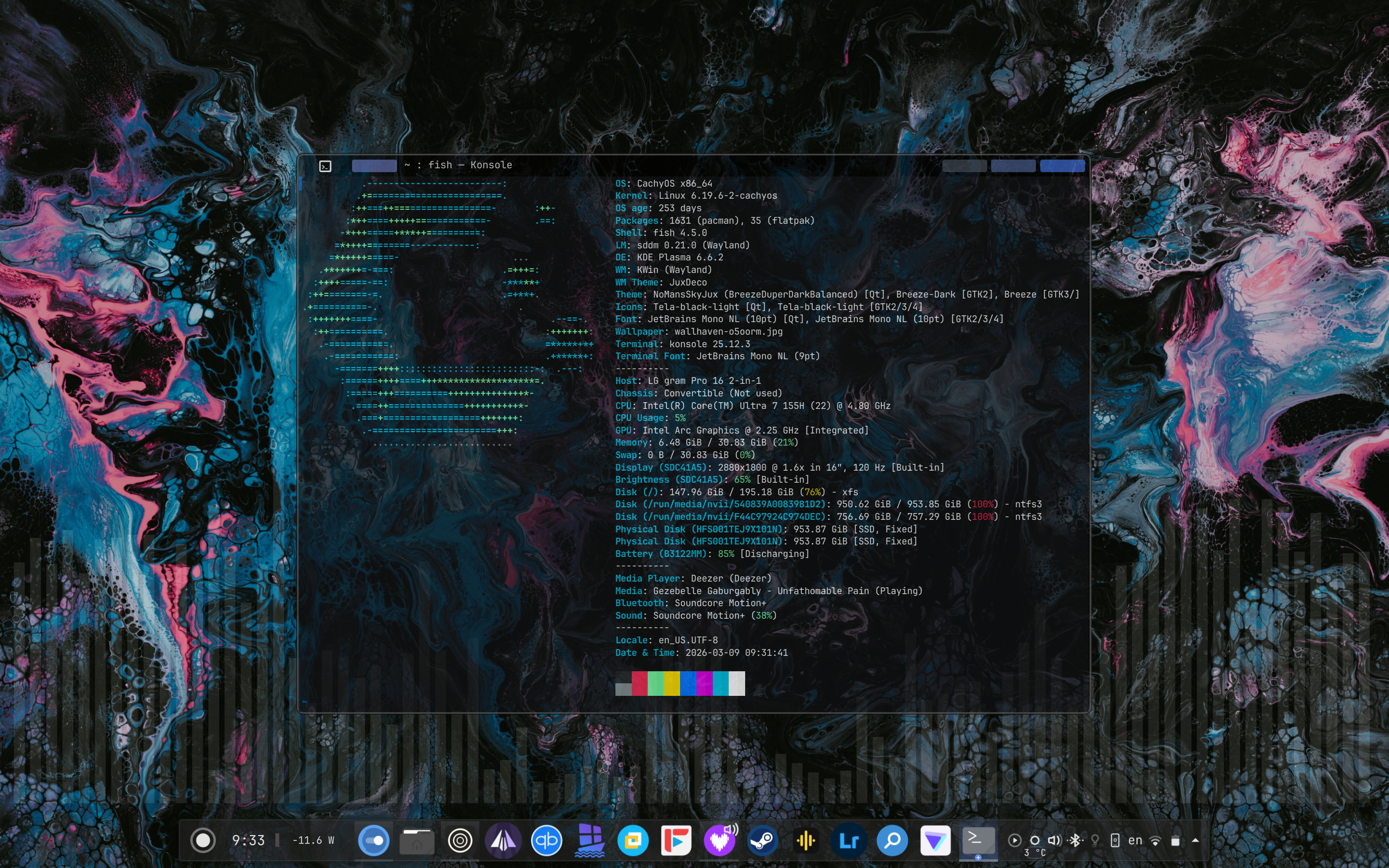Screen dimensions: 1389x868
Task: Click the red swatch in the color bar
Action: pos(640,683)
